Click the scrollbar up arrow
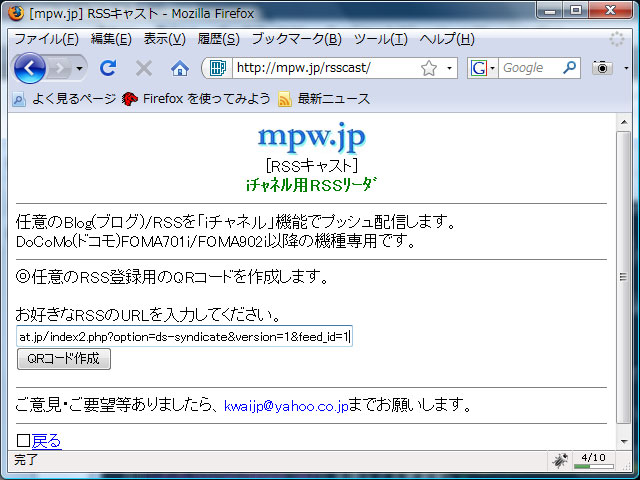 click(x=624, y=122)
